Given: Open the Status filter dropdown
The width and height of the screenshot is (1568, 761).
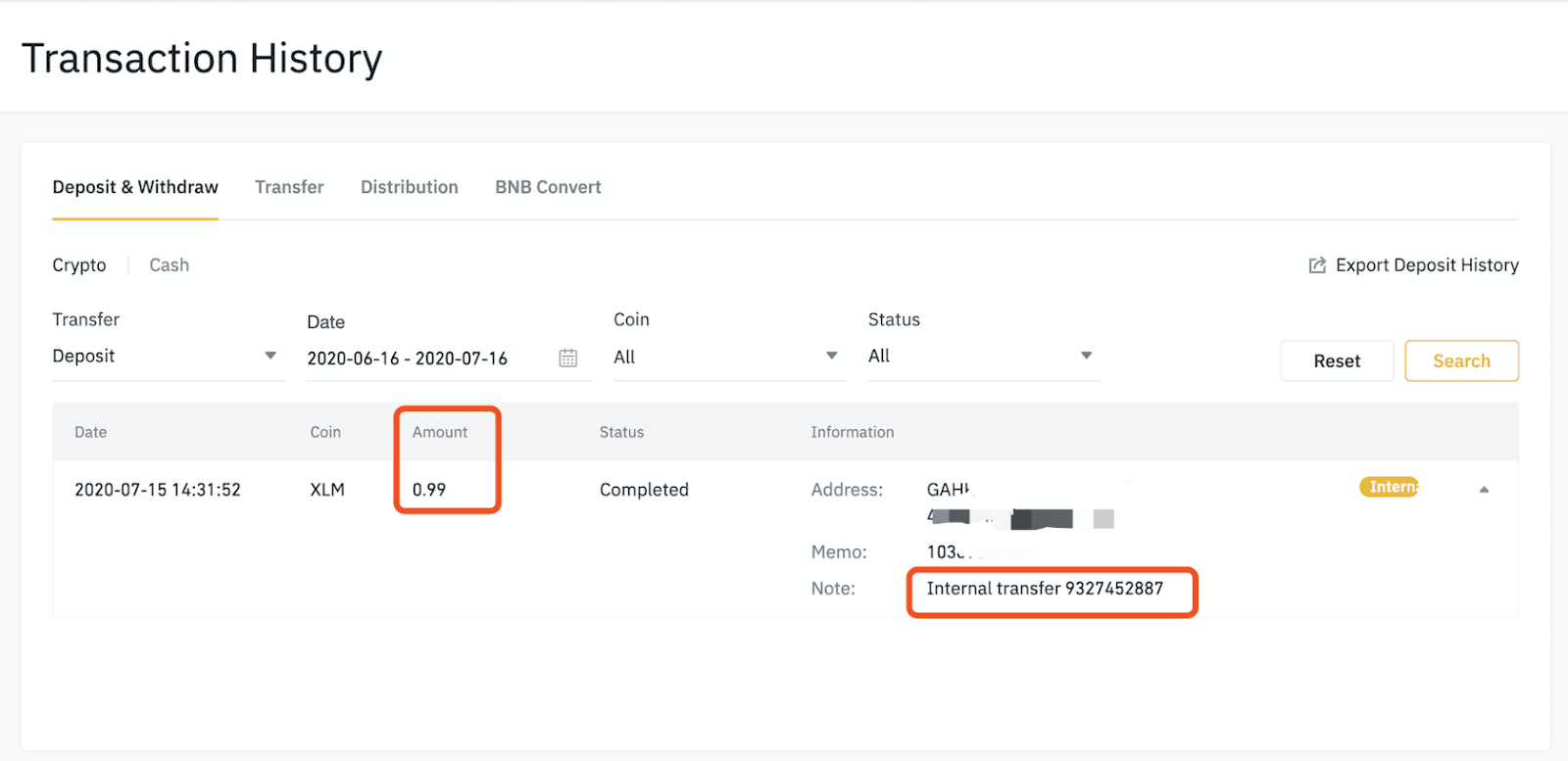Looking at the screenshot, I should click(x=984, y=357).
